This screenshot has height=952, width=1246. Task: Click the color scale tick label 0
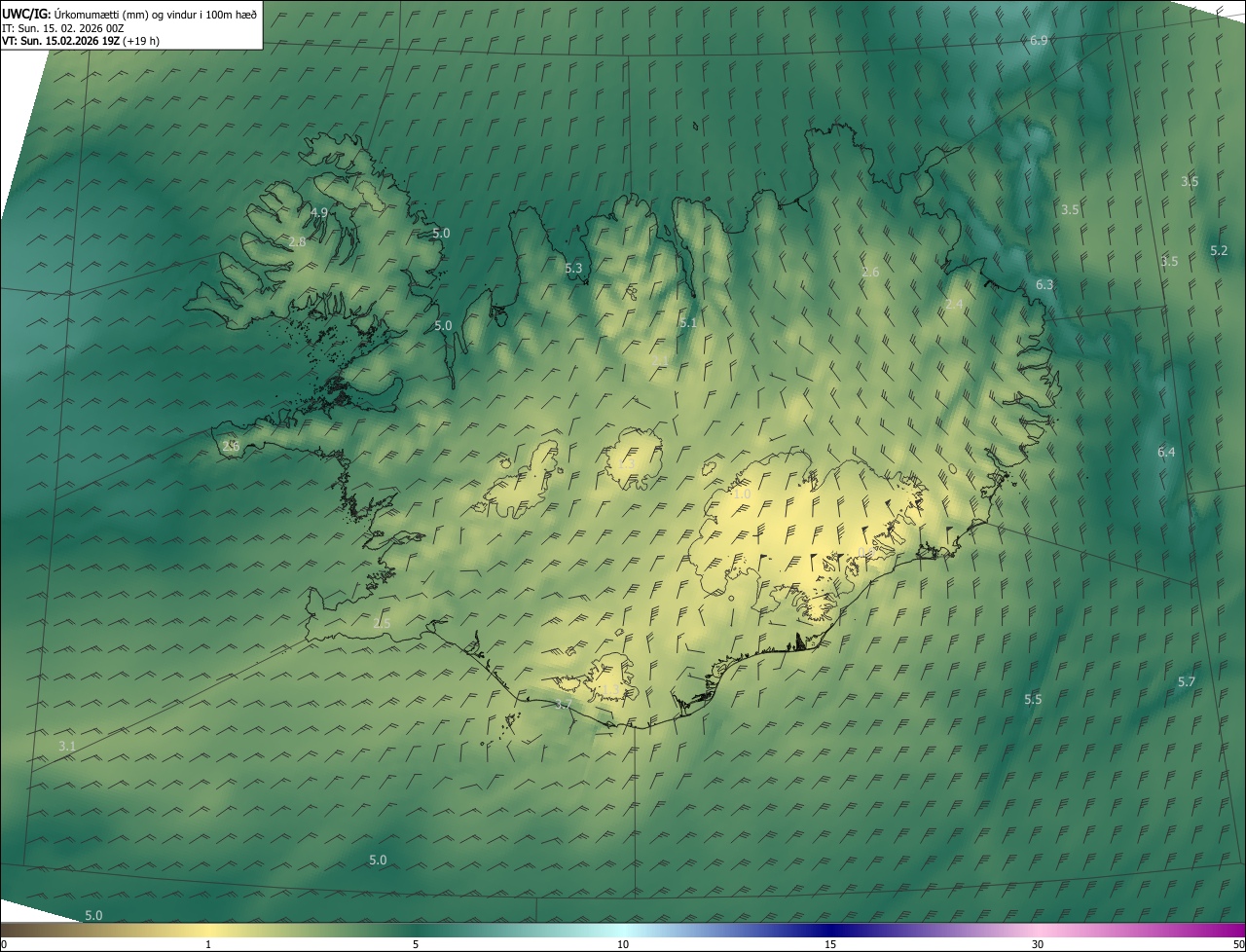(4, 944)
